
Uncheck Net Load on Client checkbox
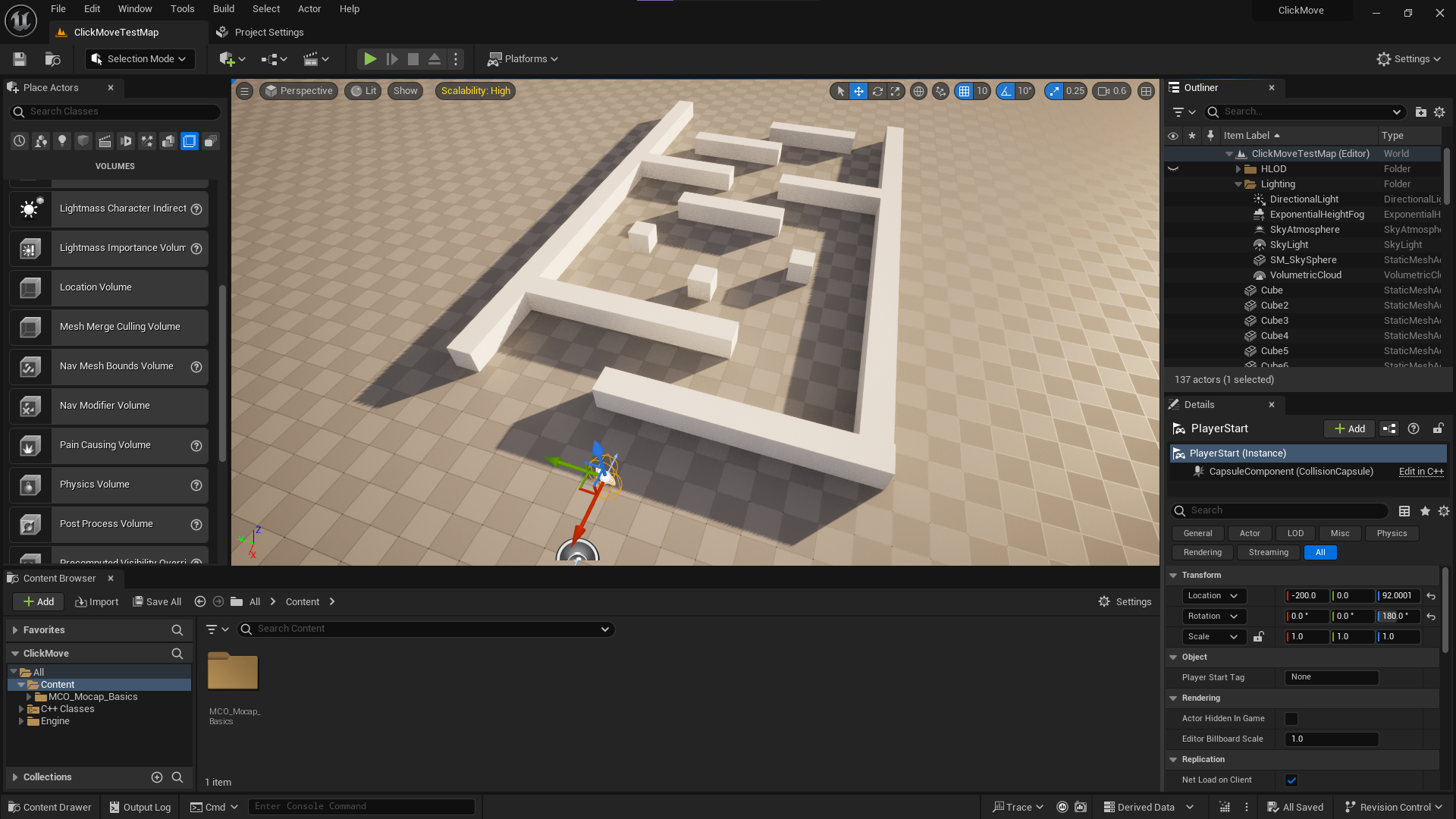pos(1291,780)
